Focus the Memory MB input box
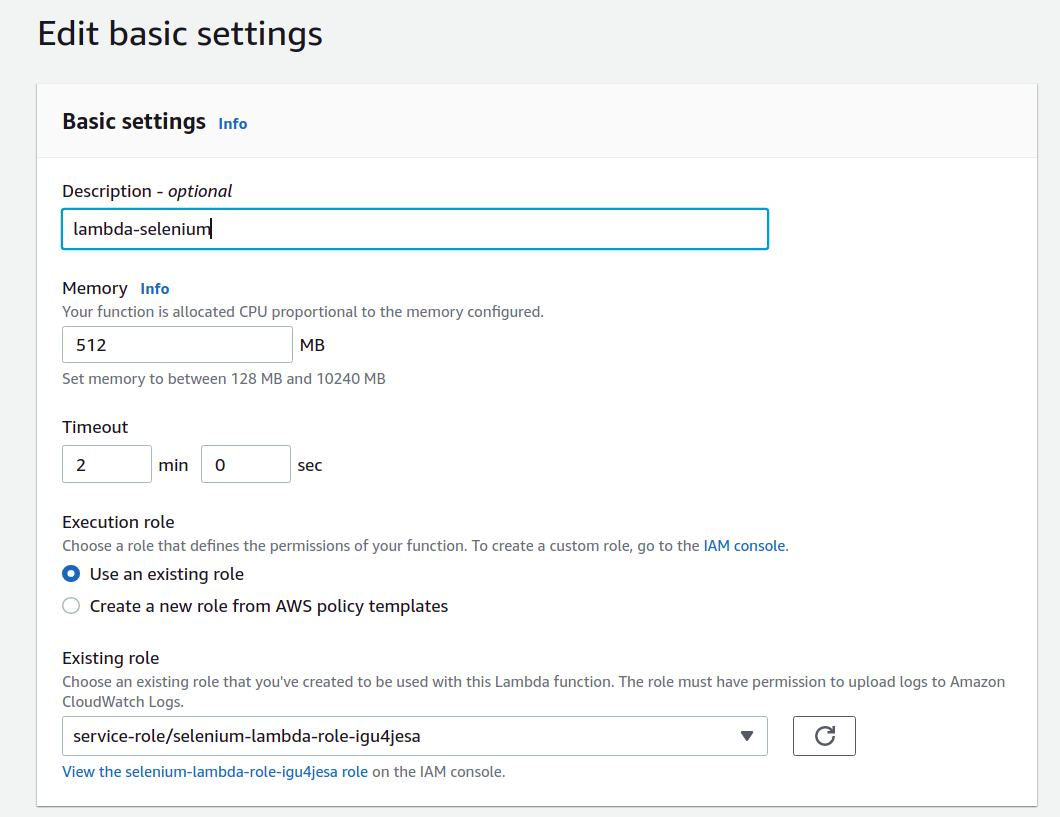The height and width of the screenshot is (817, 1060). [x=177, y=345]
